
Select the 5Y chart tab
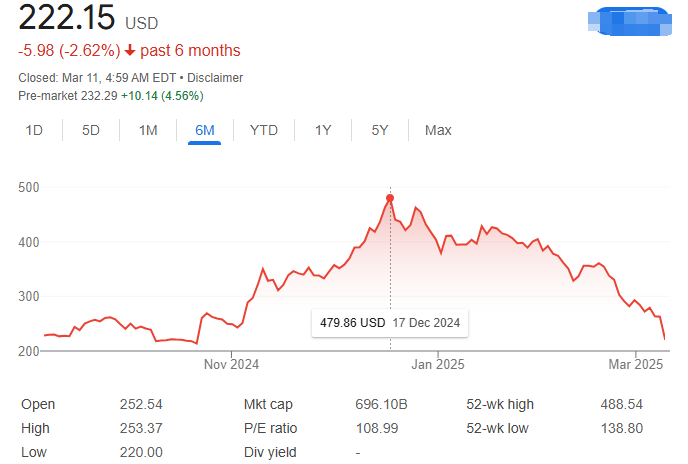point(380,130)
